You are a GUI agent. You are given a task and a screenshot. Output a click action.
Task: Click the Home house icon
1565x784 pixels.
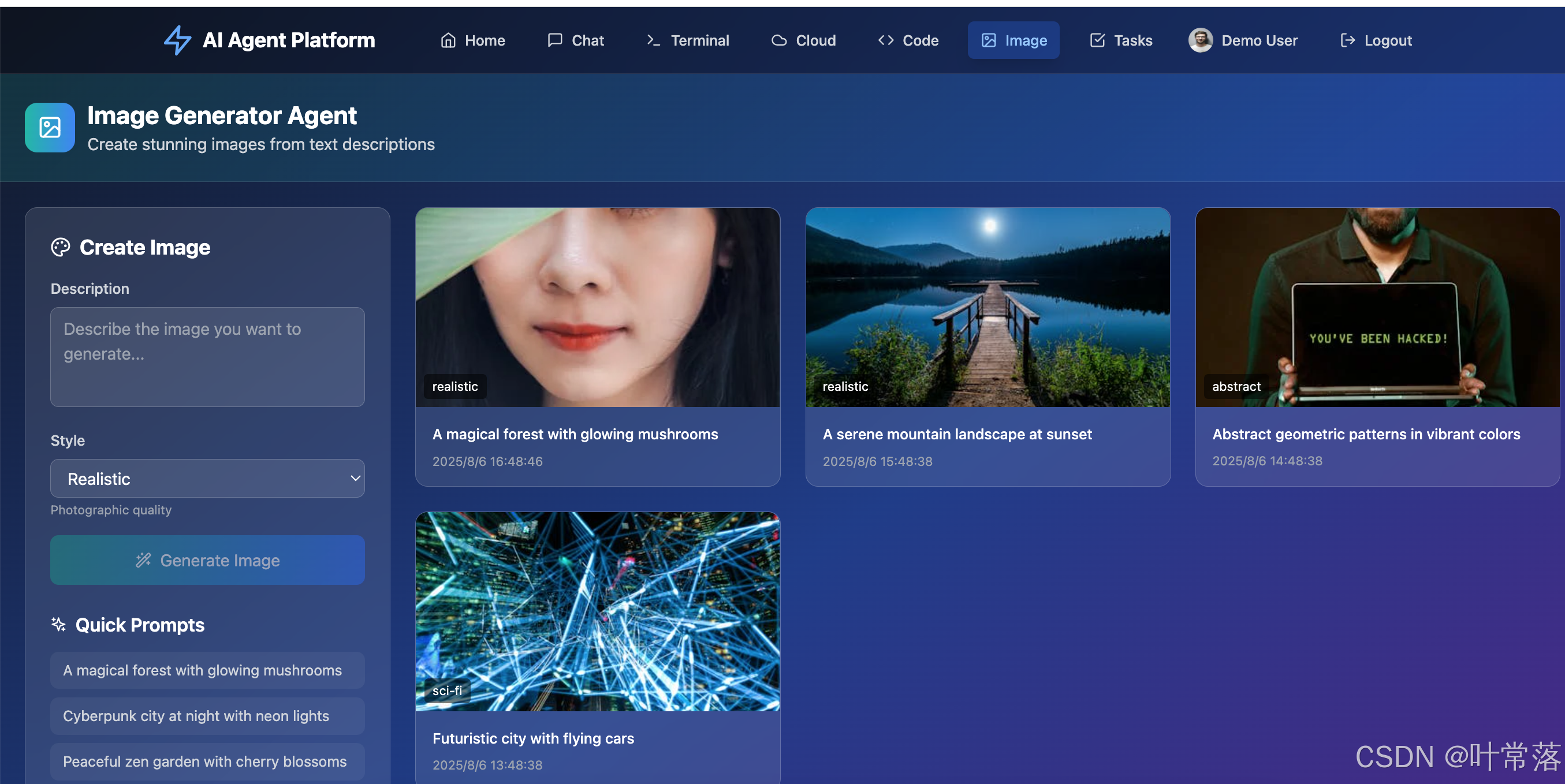(x=448, y=40)
